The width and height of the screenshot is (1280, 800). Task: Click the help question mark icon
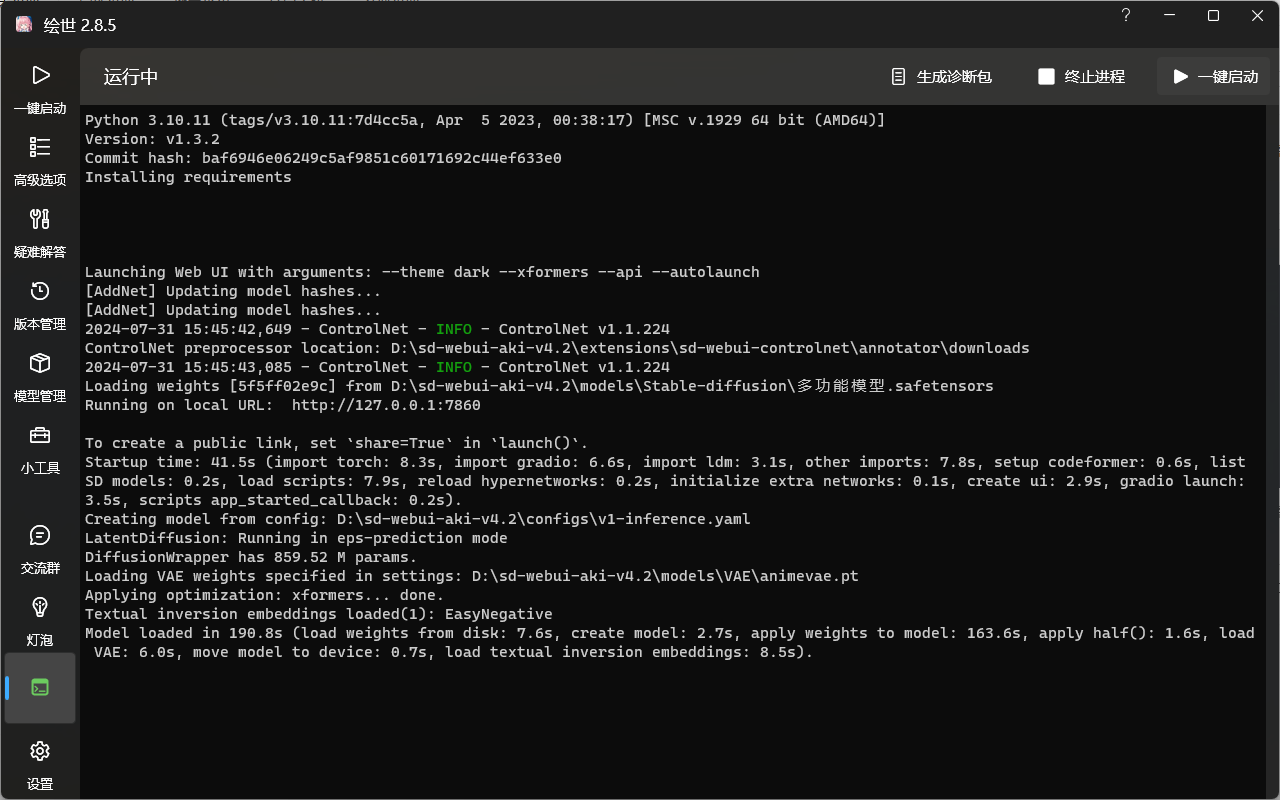[1125, 16]
